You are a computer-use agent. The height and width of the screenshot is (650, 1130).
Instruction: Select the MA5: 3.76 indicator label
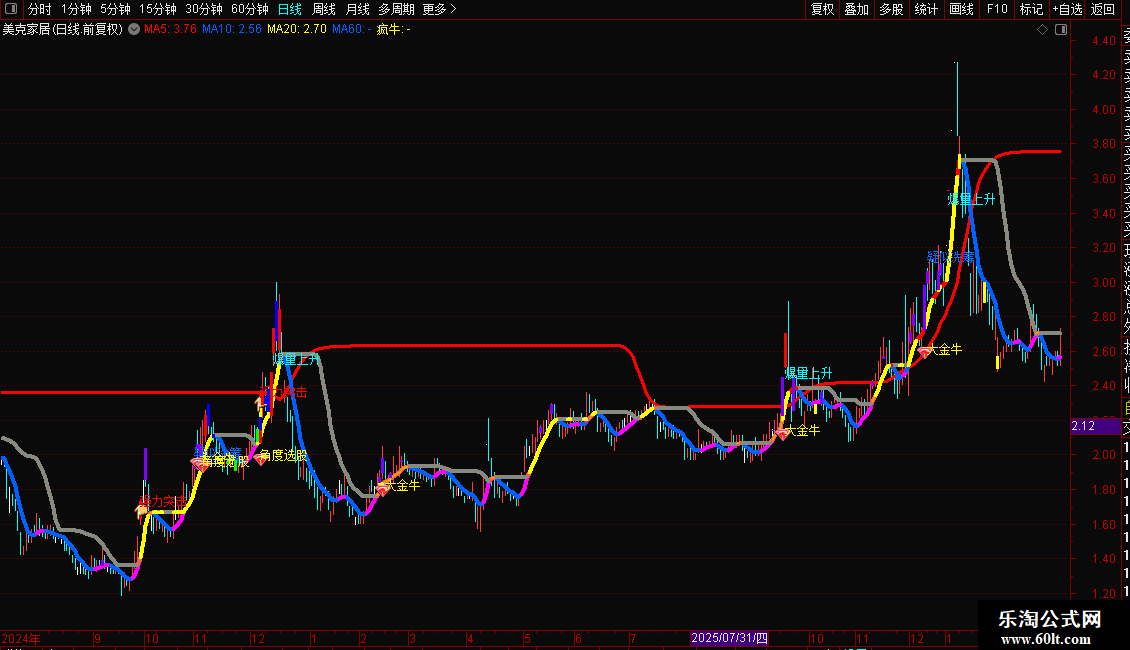(170, 30)
